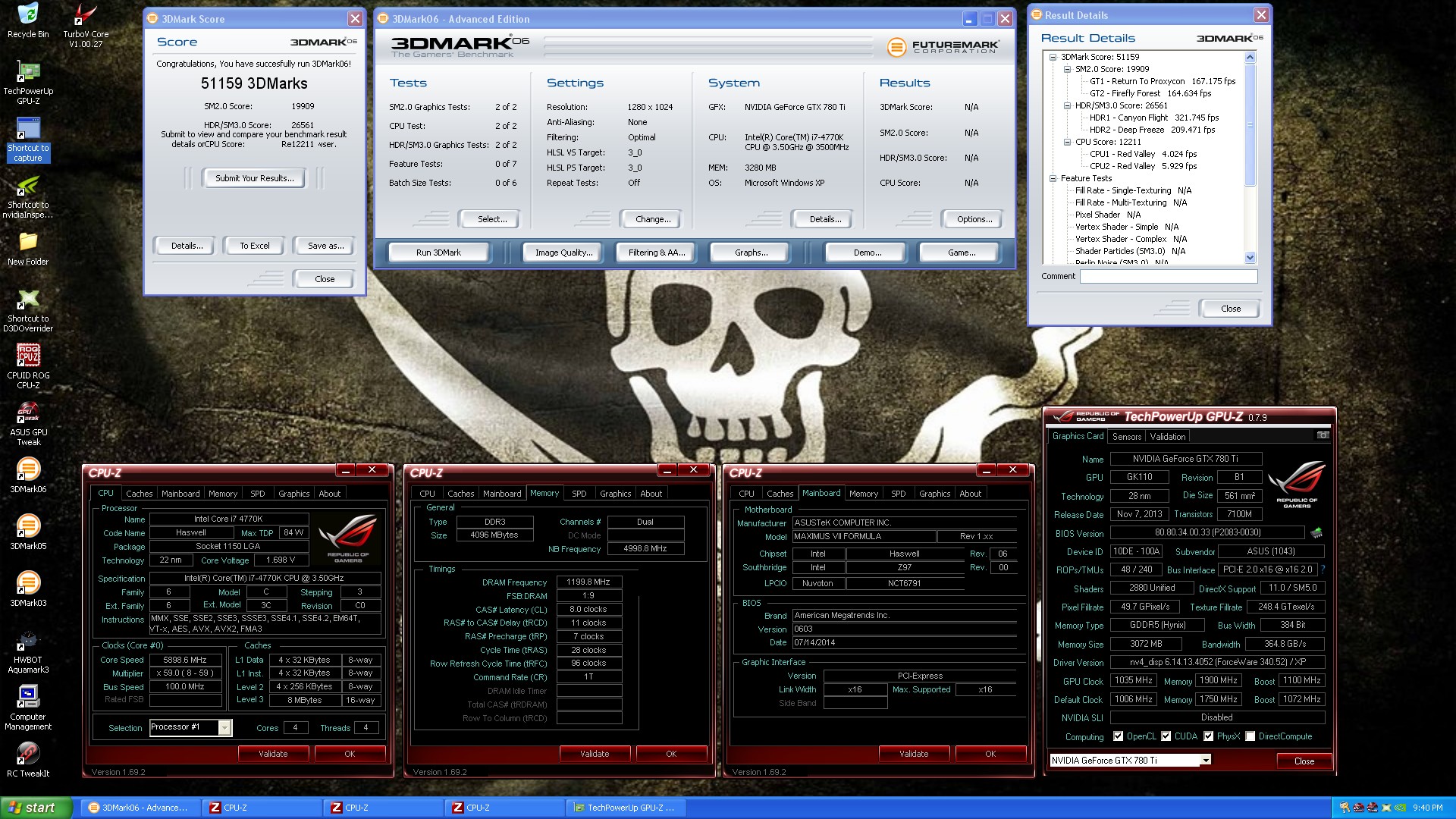Image resolution: width=1456 pixels, height=819 pixels.
Task: Click Submit Your Results button
Action: tap(253, 178)
